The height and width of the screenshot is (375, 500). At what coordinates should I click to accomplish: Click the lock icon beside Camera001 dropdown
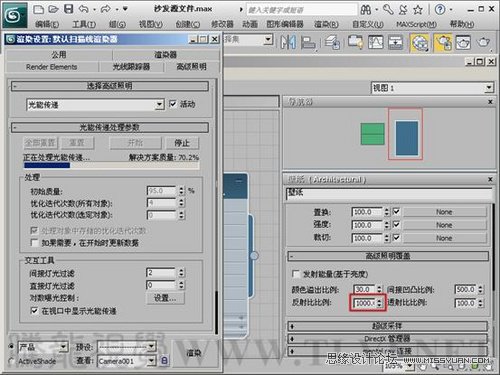[164, 360]
